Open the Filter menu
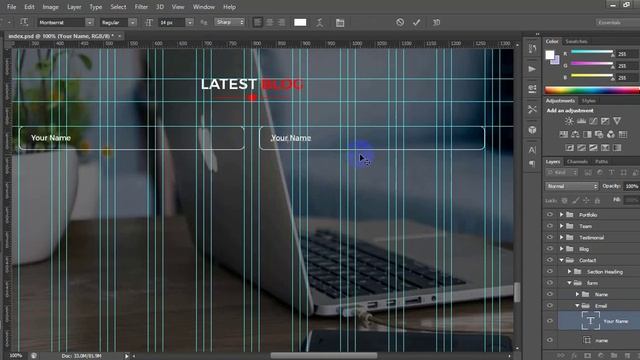640x360 pixels. tap(141, 7)
